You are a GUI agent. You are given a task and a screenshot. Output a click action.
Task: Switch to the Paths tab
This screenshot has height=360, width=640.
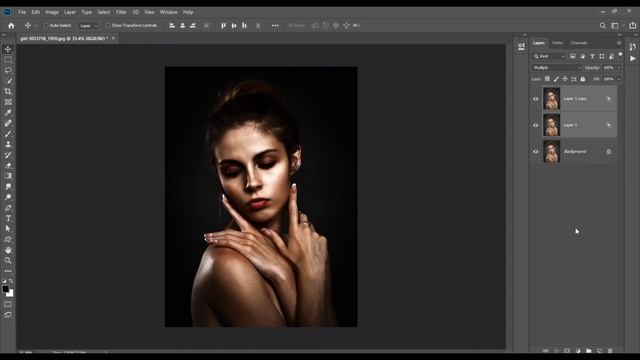pyautogui.click(x=557, y=43)
